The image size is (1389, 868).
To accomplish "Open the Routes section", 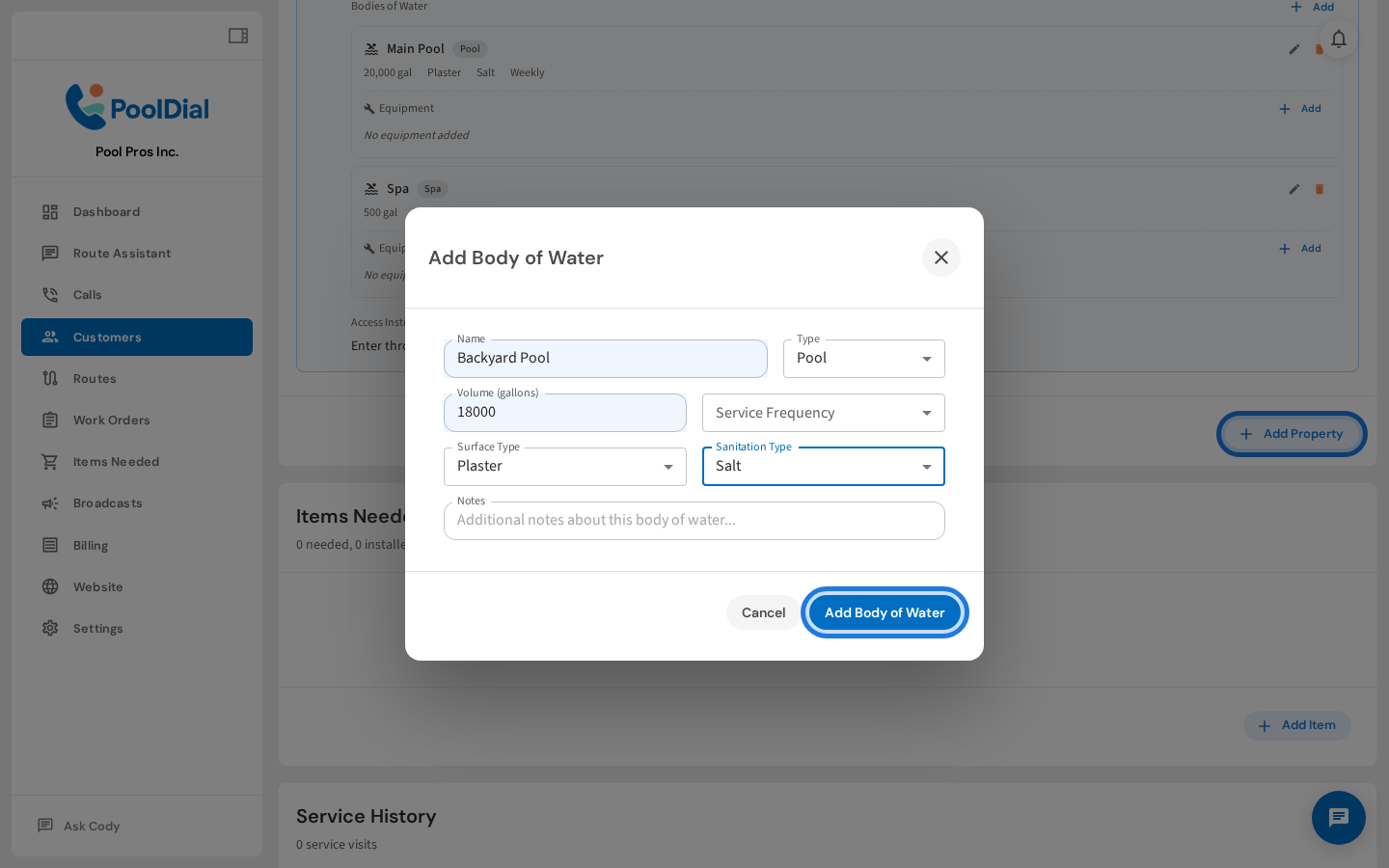I will (95, 378).
